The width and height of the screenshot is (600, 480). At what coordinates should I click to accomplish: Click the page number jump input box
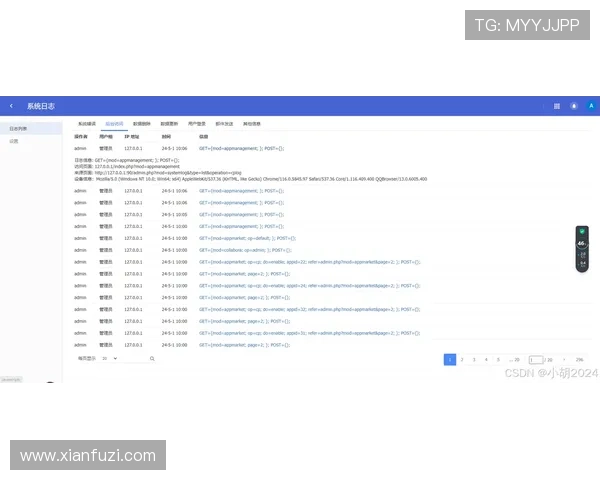[x=538, y=359]
